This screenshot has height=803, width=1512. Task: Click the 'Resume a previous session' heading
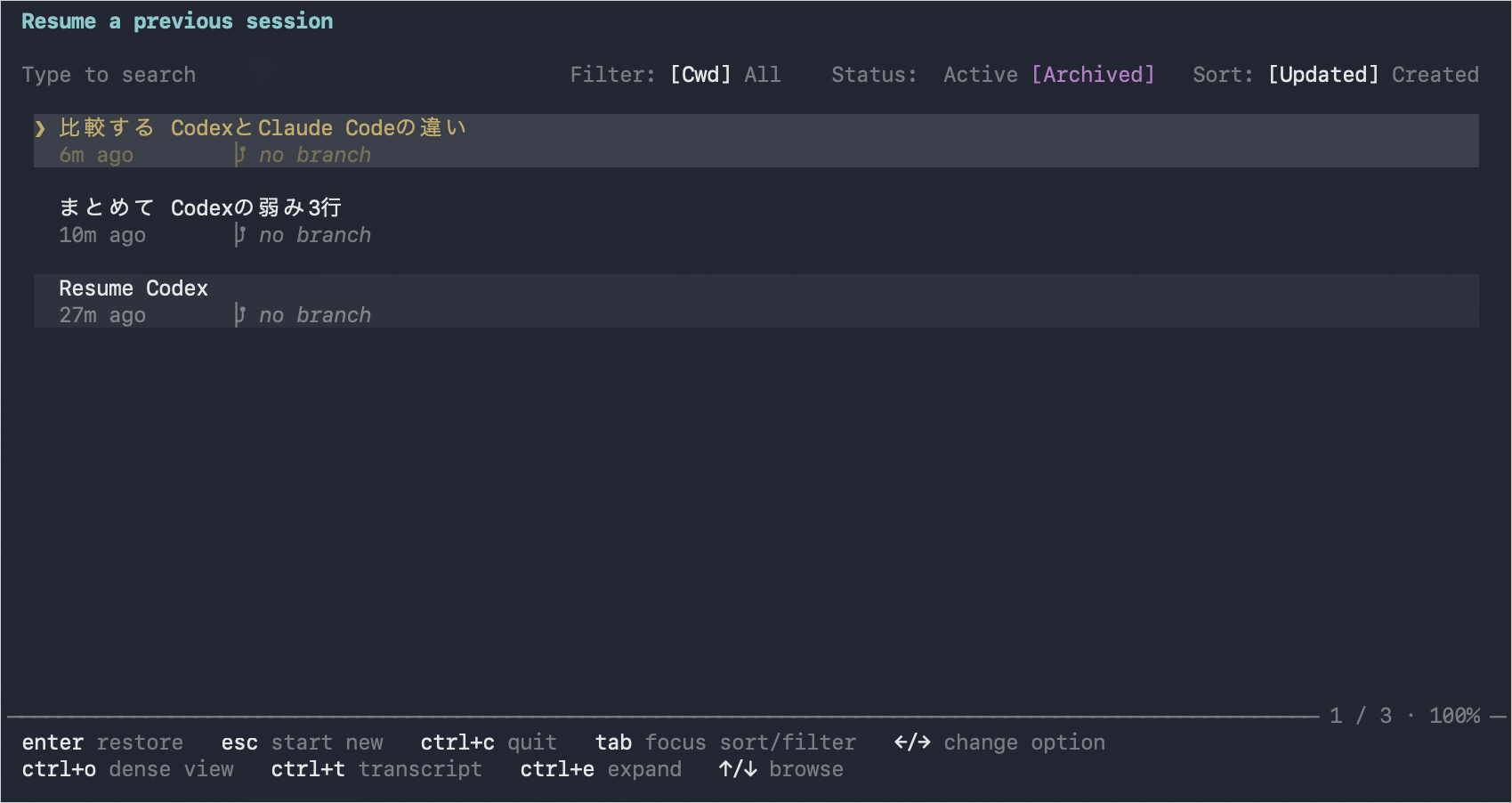click(177, 21)
